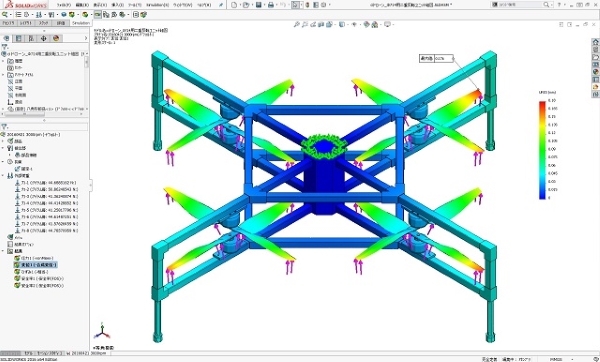Image resolution: width=600 pixels, height=362 pixels.
Task: Click the ConfigurationManager tab icon
Action: point(31,38)
